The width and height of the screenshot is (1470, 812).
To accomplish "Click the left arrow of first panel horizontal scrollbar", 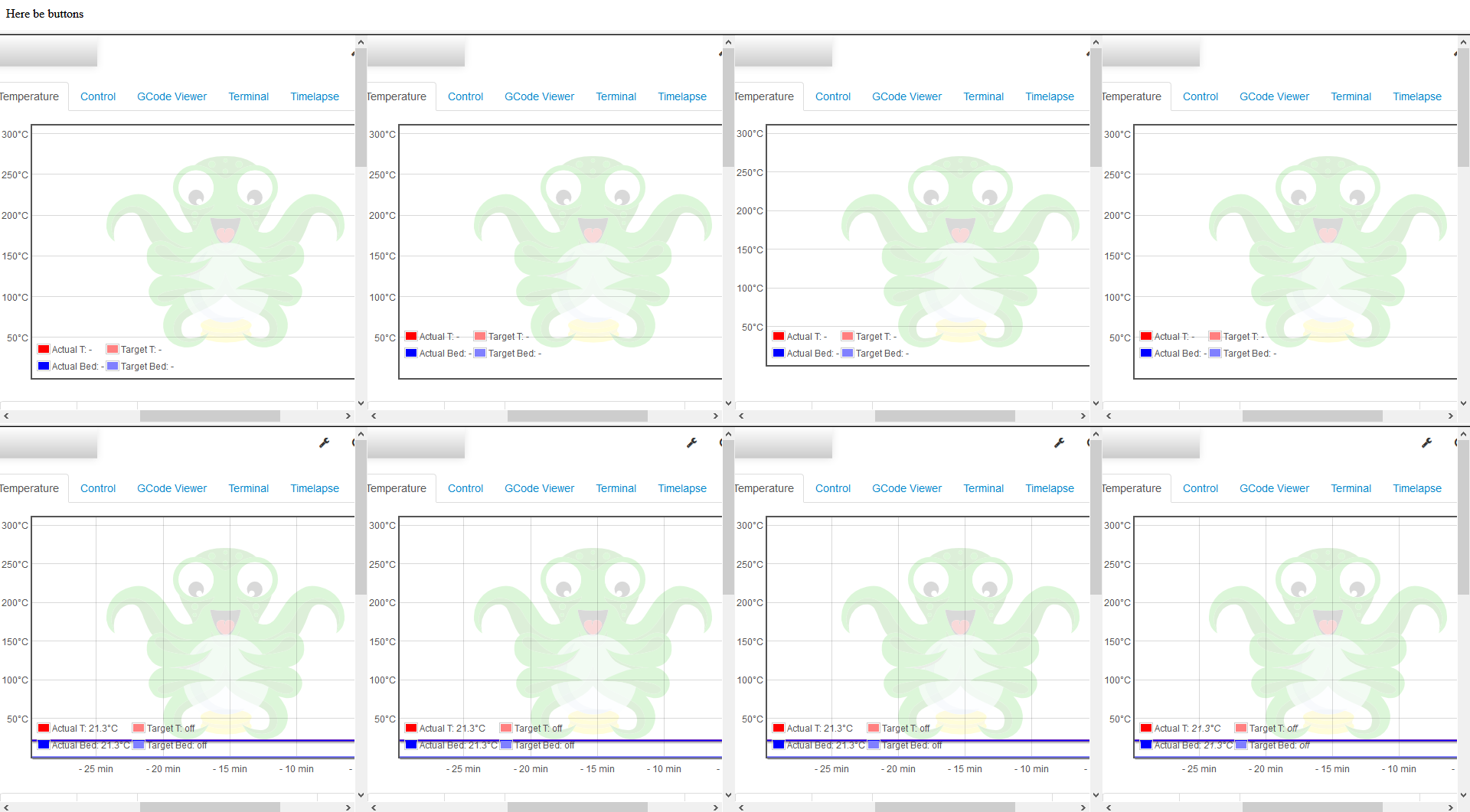I will click(x=6, y=416).
